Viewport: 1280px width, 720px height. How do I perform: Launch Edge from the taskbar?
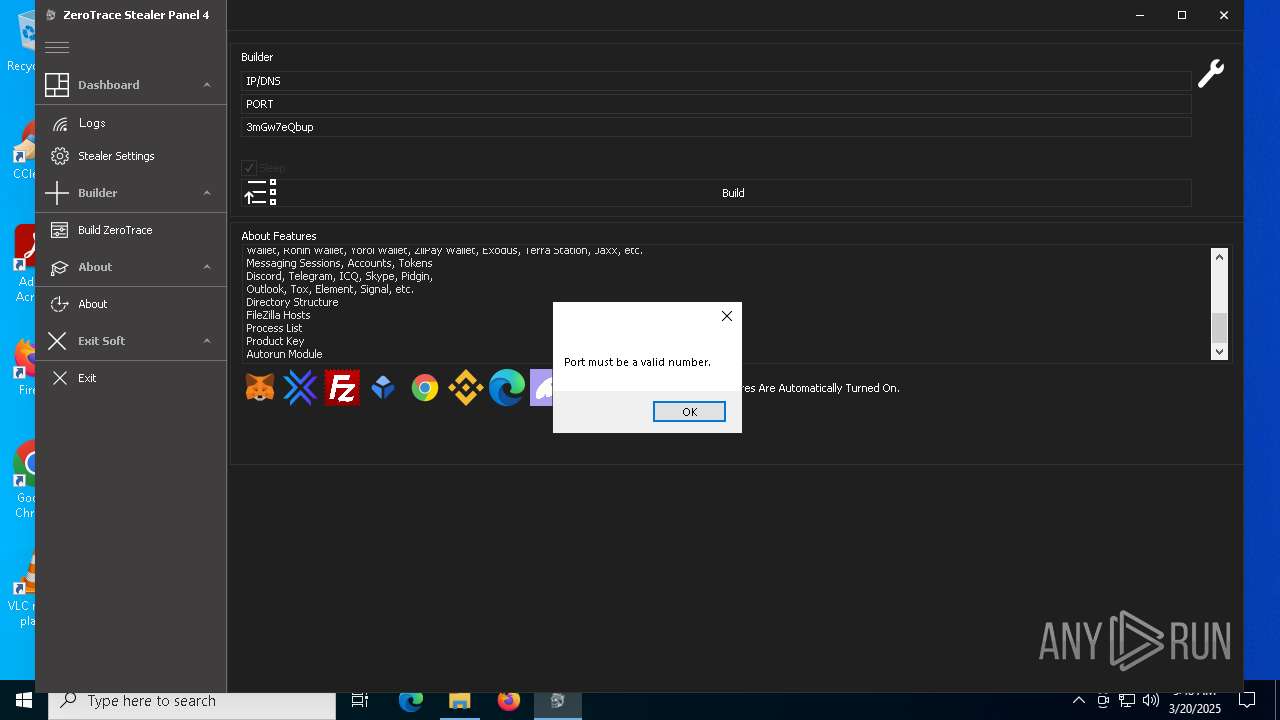411,701
